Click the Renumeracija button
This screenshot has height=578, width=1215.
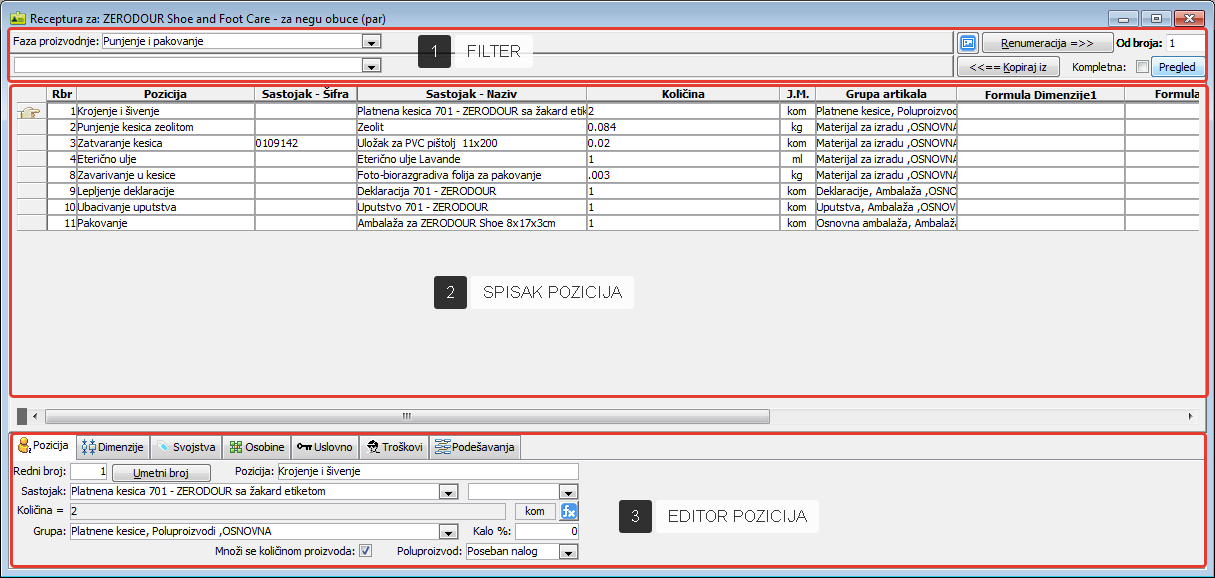(1046, 43)
